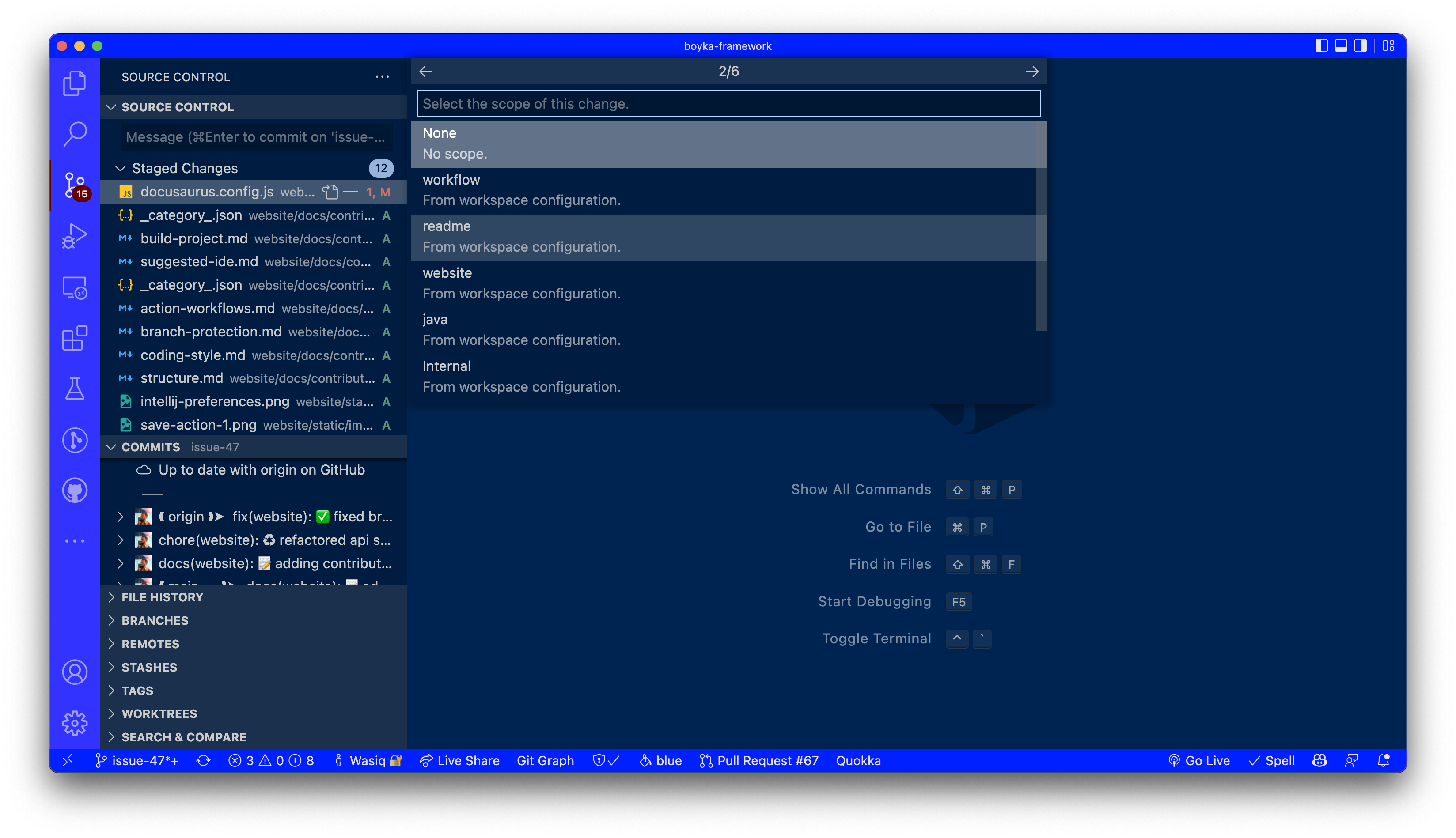Click the scope search input field
This screenshot has height=838, width=1456.
728,104
